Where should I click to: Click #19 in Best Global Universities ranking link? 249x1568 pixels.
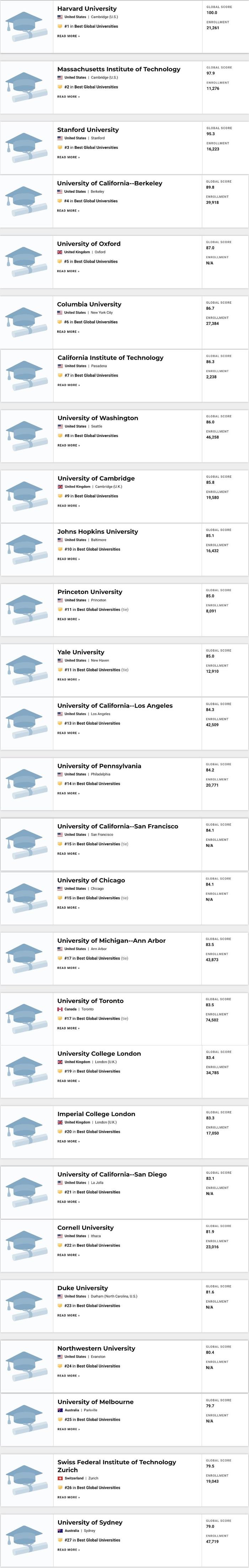click(92, 1071)
